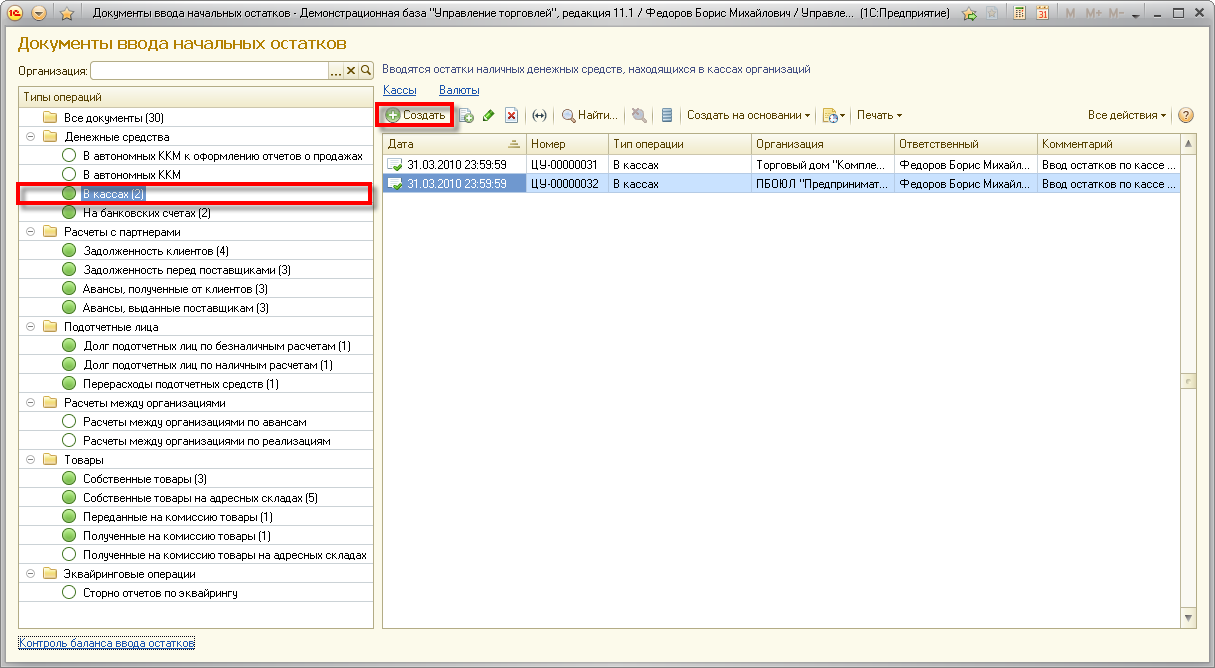The width and height of the screenshot is (1215, 668).
Task: Open the calendar icon in title bar
Action: (x=1042, y=14)
